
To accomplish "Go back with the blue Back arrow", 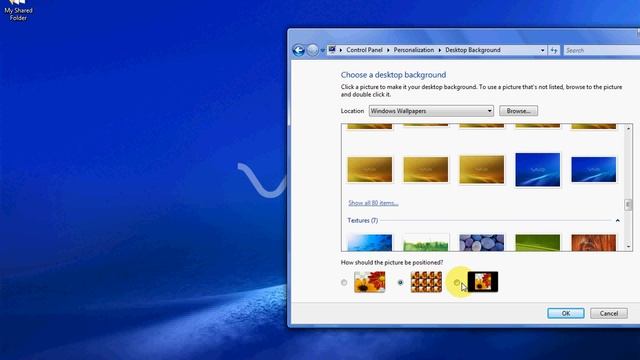I will pos(299,50).
